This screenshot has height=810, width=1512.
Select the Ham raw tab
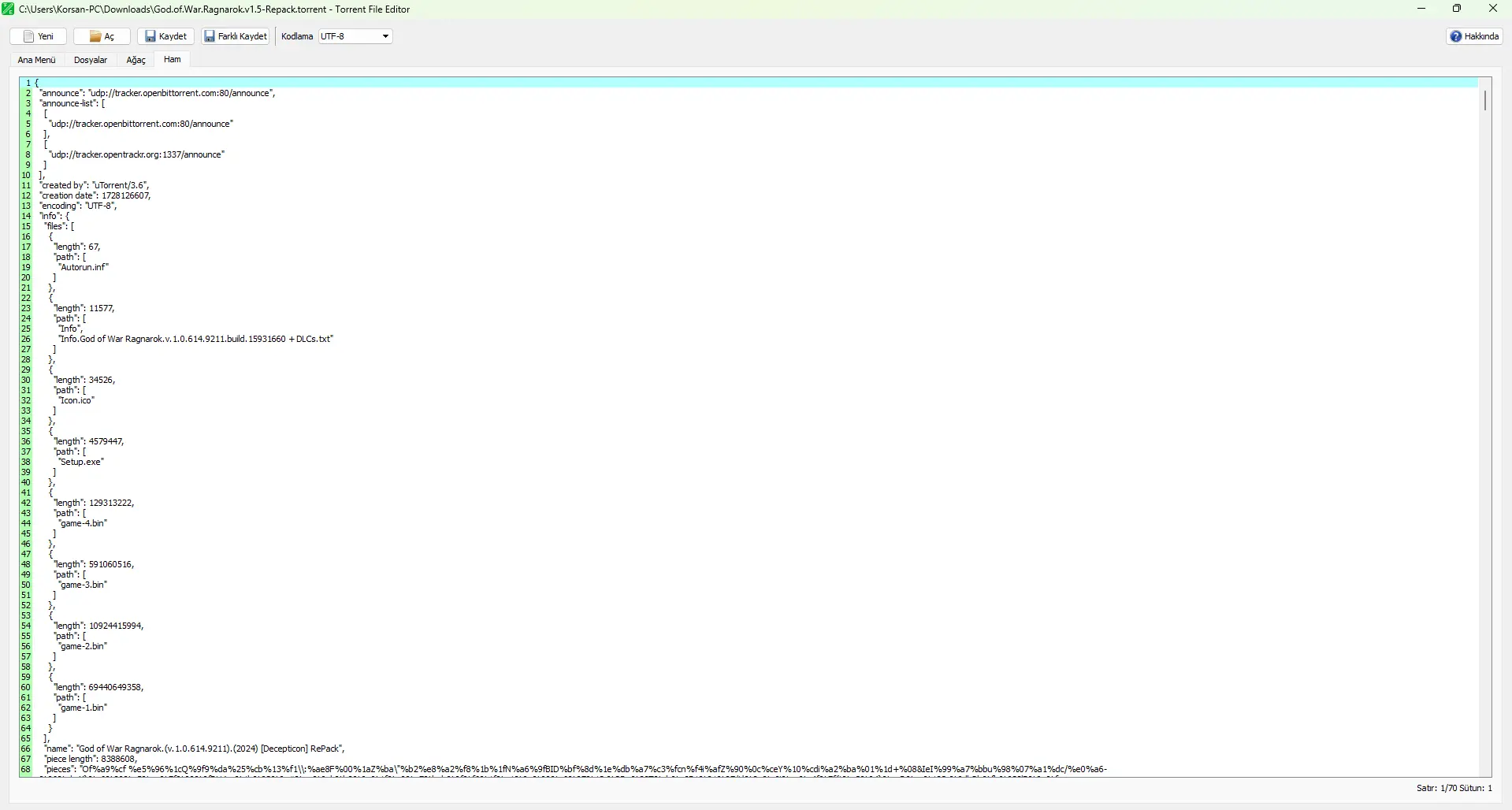coord(173,60)
